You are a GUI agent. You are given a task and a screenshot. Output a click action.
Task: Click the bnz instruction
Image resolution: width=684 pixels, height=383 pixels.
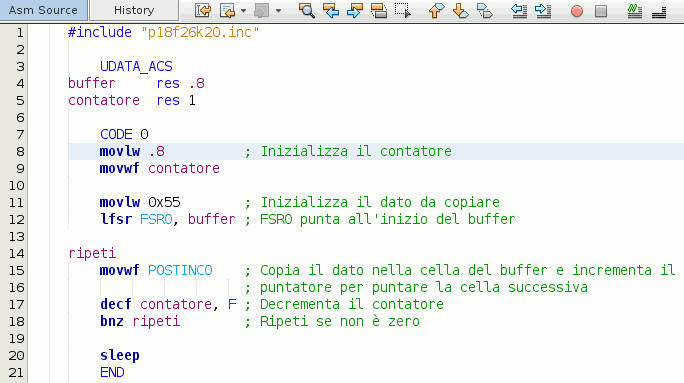(x=112, y=321)
